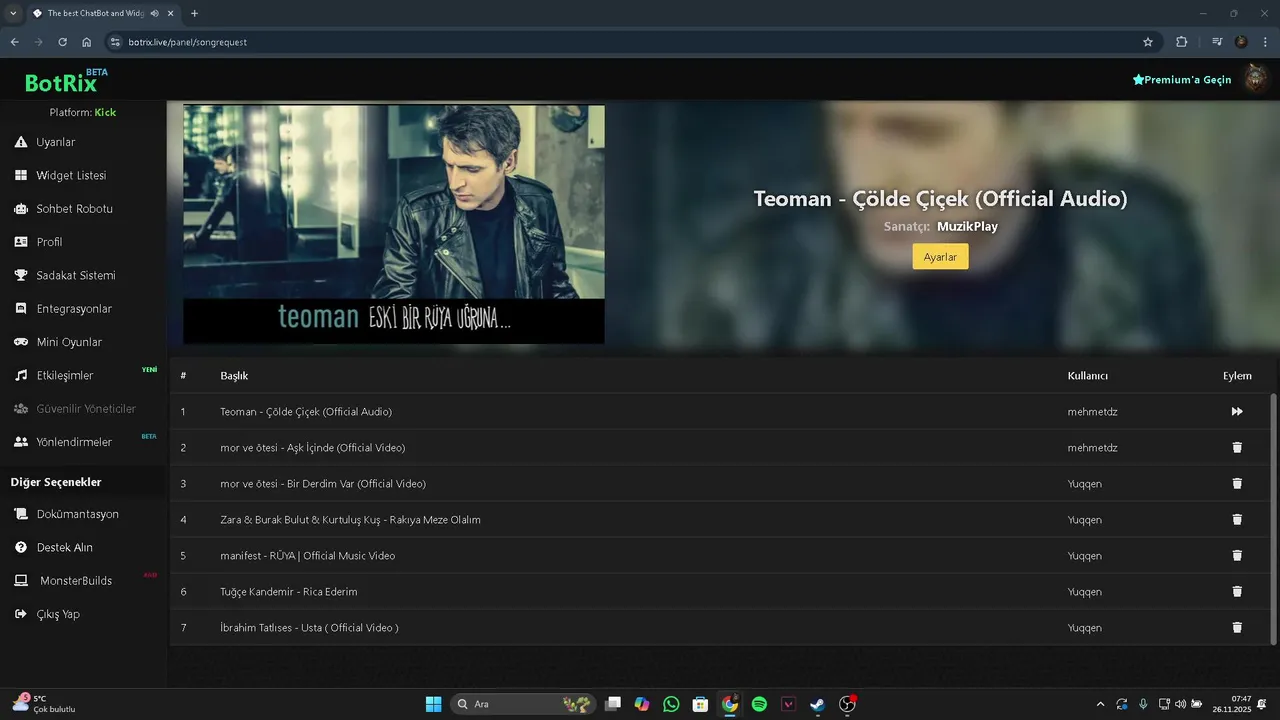Open the user avatar profile menu

1255,78
